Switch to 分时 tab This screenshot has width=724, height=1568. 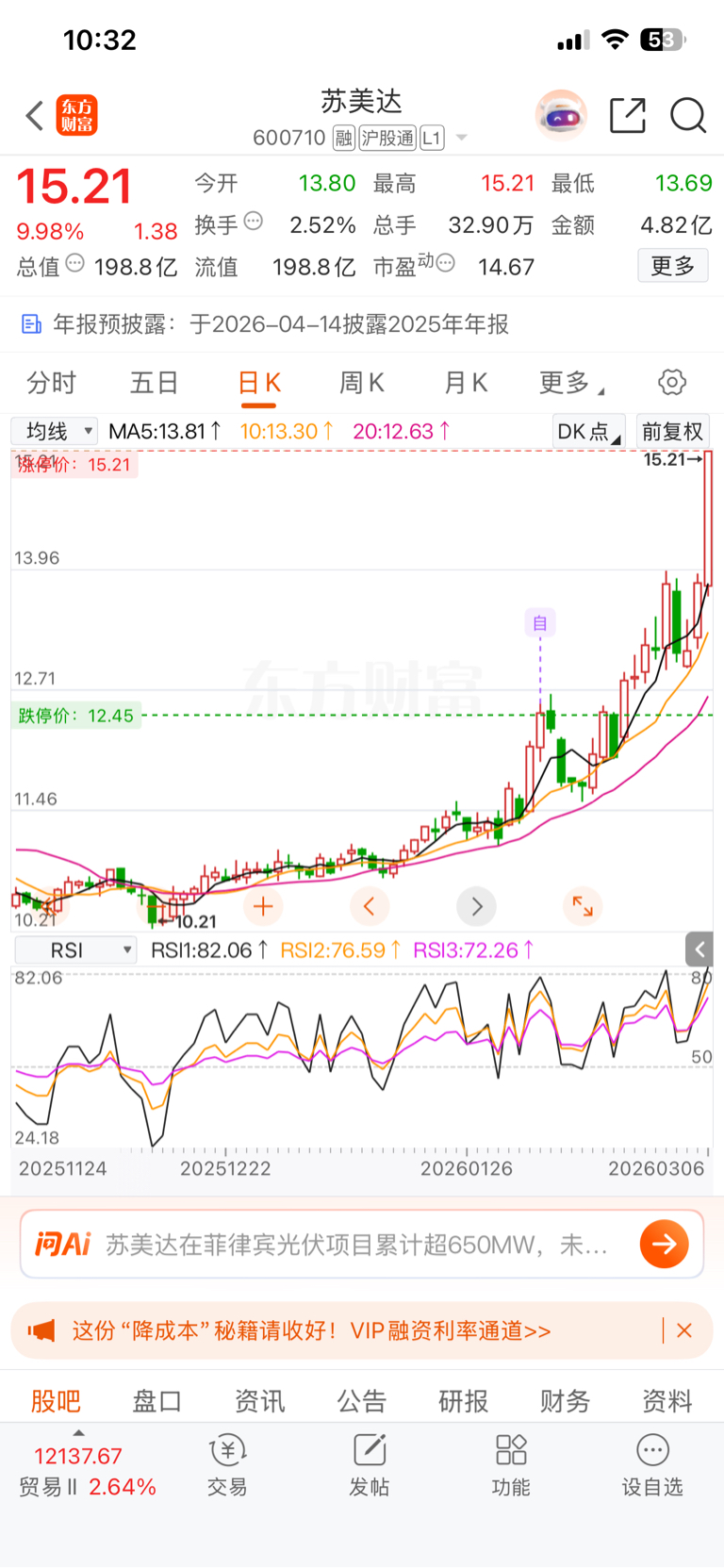pyautogui.click(x=51, y=383)
